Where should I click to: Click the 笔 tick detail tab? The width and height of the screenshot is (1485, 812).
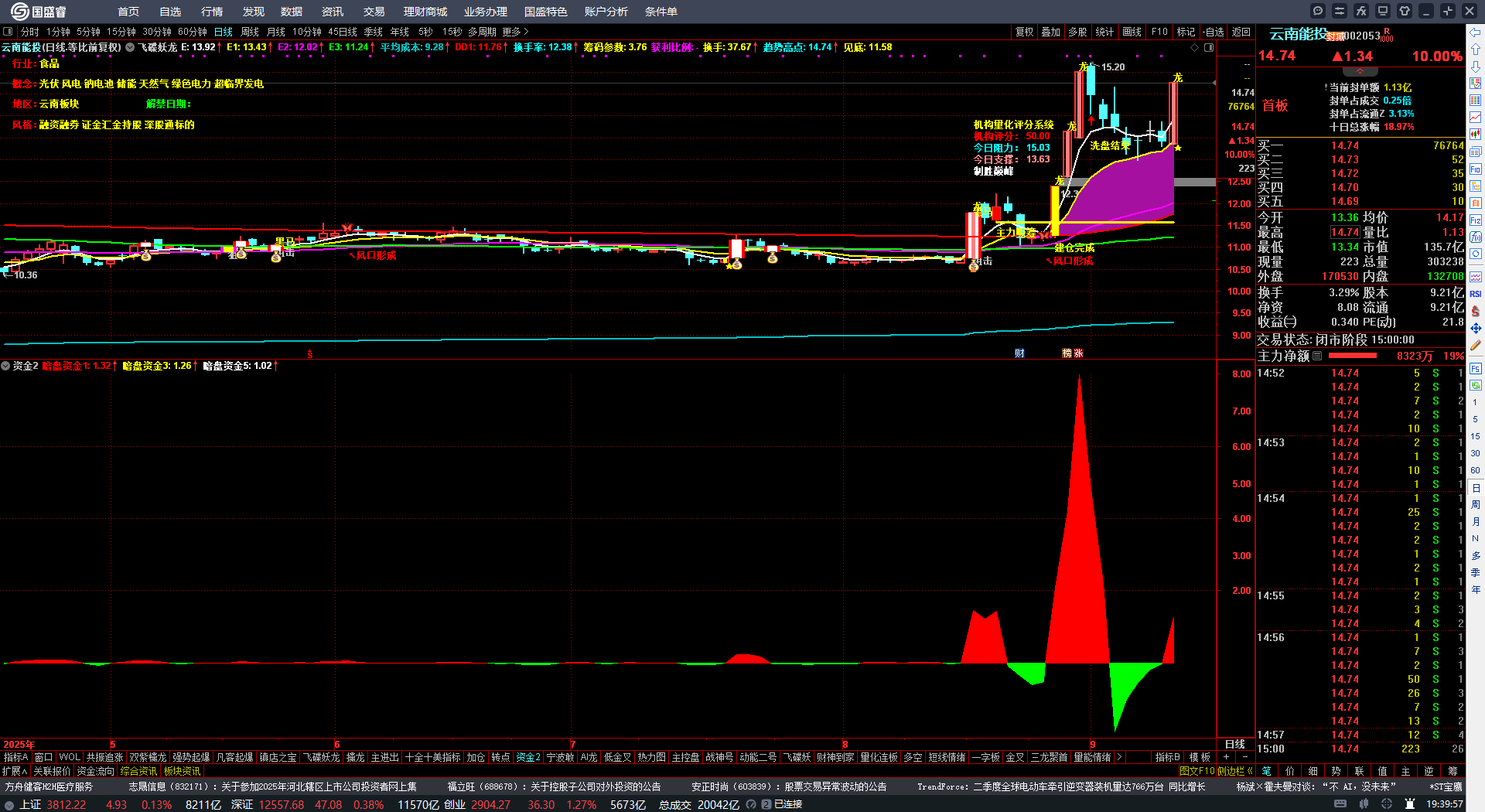point(1267,771)
